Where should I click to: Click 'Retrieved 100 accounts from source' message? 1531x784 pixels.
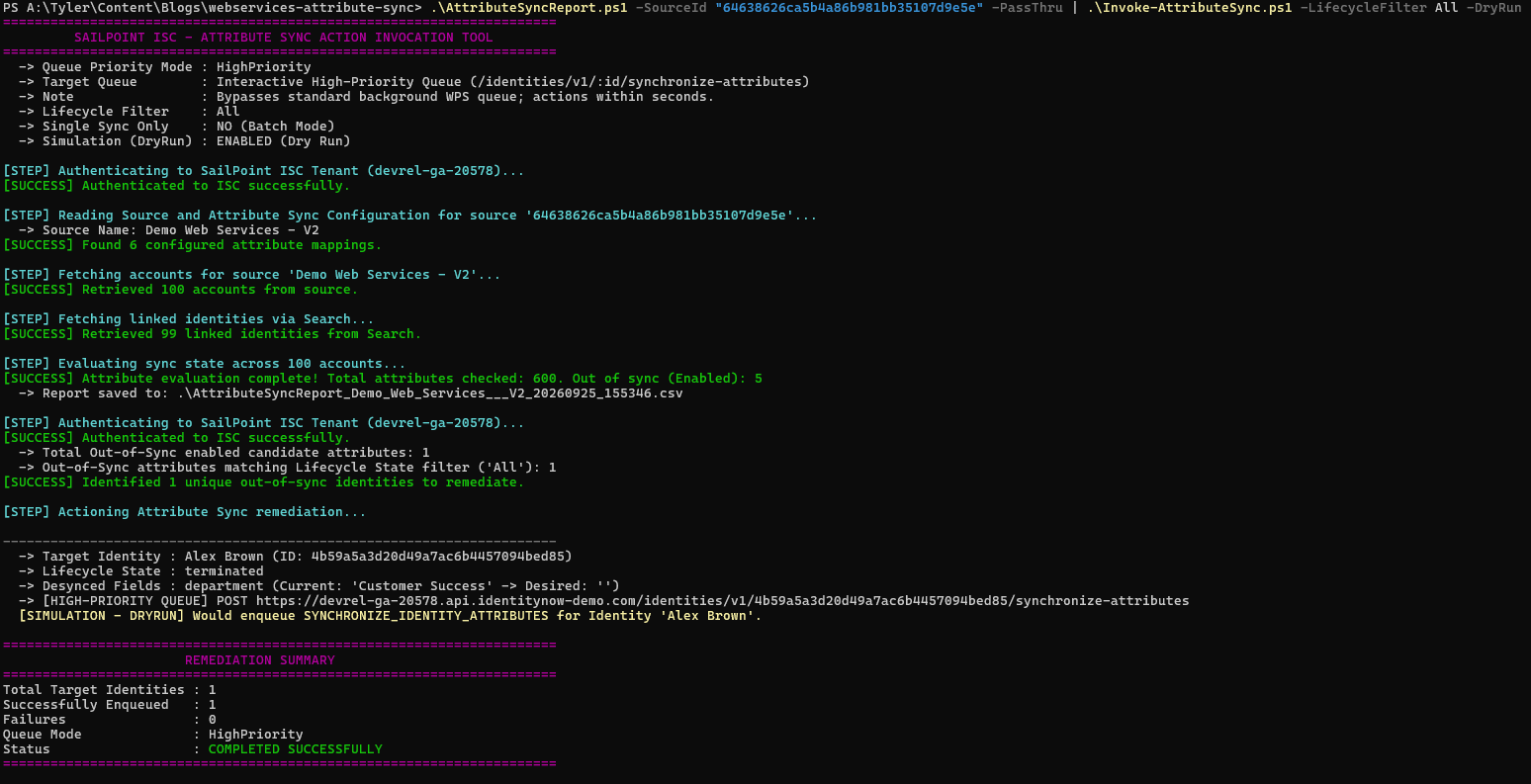(x=181, y=290)
